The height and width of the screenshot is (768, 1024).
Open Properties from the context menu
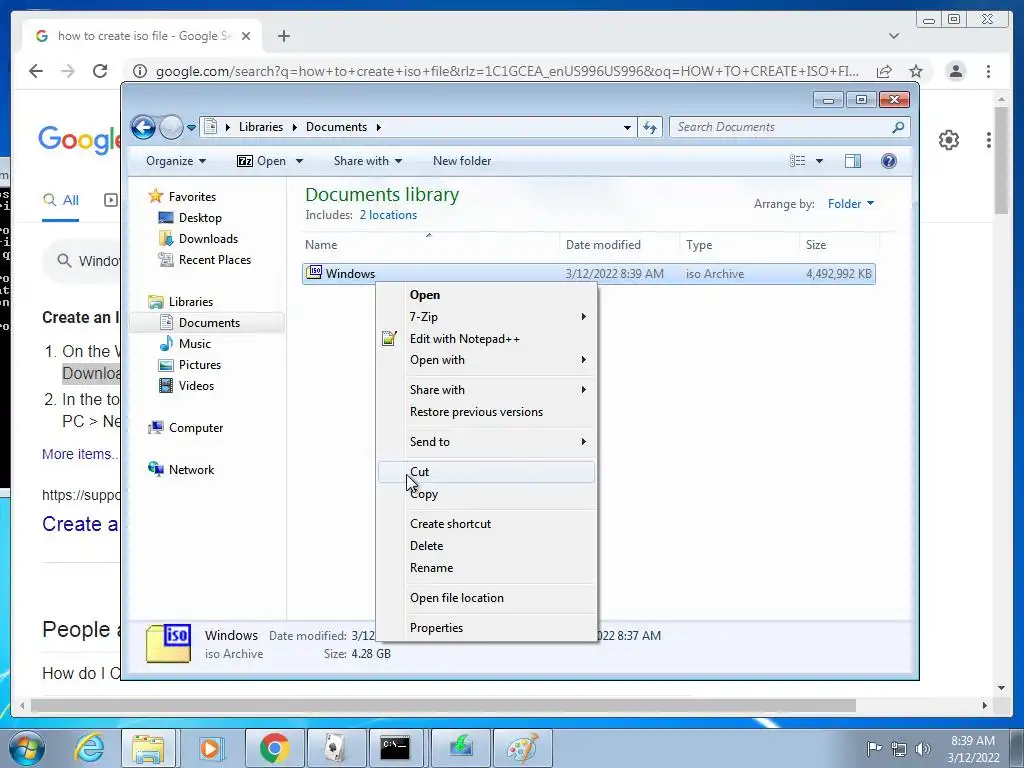(x=486, y=628)
